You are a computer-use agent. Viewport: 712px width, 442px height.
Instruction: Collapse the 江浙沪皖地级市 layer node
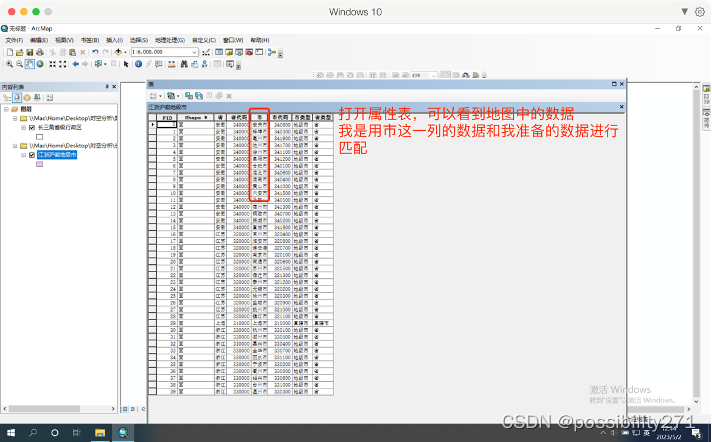[x=24, y=155]
